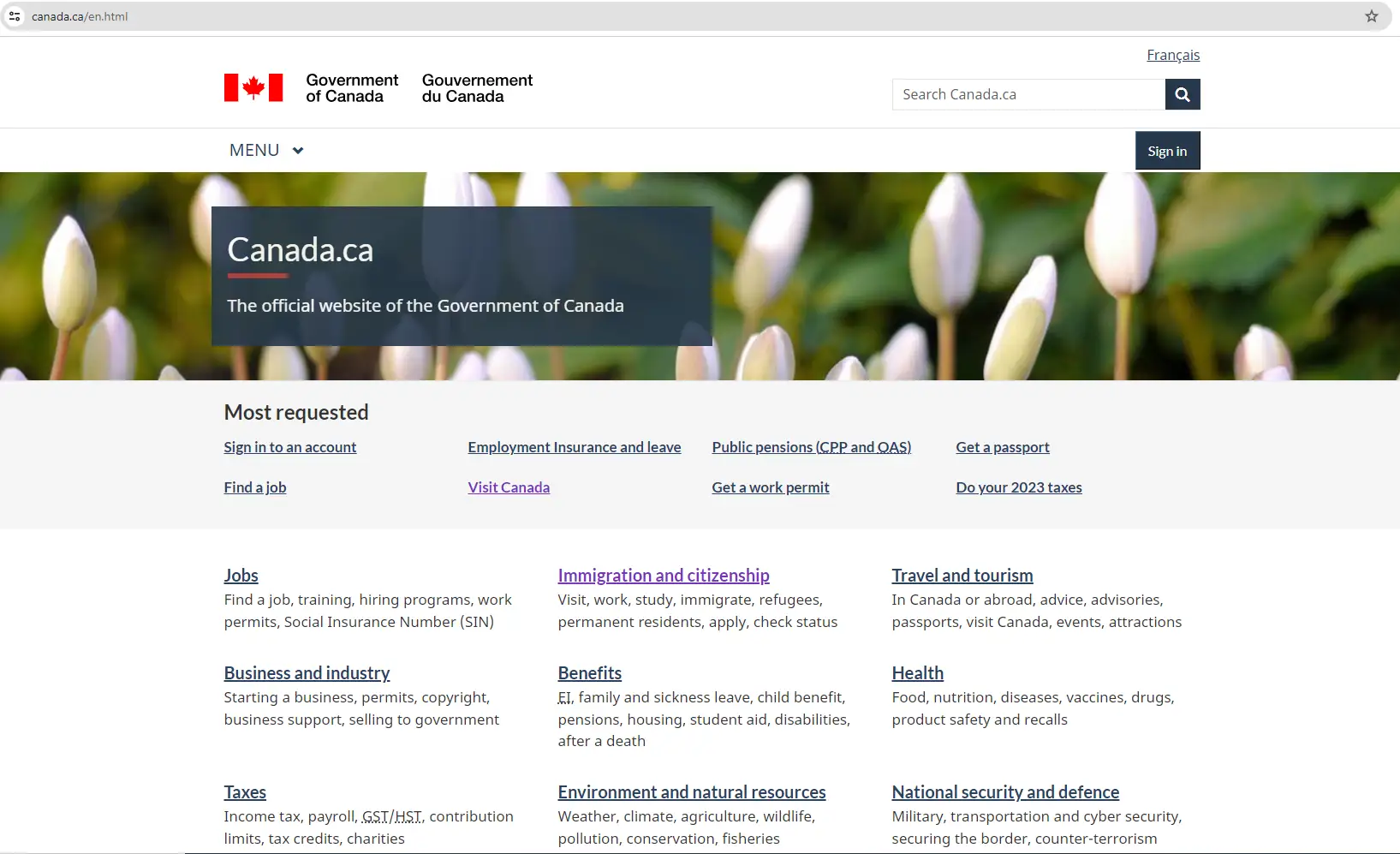Open Do your 2023 taxes link

click(x=1019, y=487)
